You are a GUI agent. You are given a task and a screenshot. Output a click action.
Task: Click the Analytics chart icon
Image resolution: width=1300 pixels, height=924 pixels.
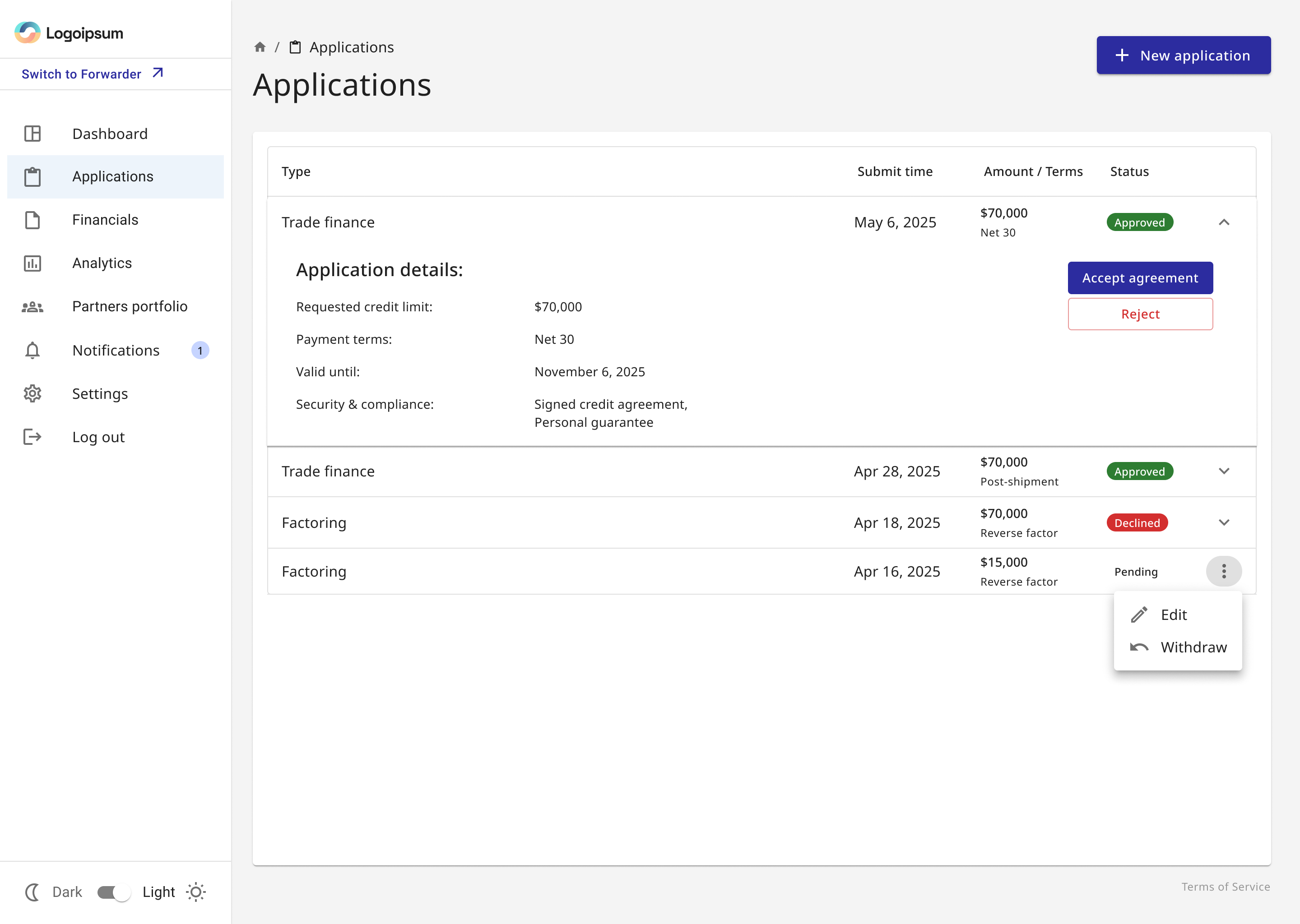pos(32,263)
